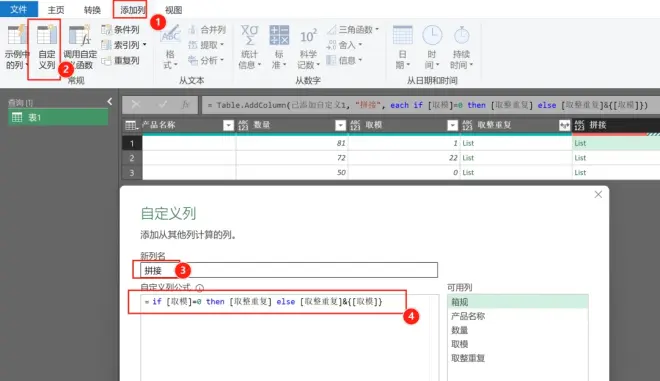The image size is (660, 381).
Task: Open the 提取 dropdown
Action: pos(206,45)
